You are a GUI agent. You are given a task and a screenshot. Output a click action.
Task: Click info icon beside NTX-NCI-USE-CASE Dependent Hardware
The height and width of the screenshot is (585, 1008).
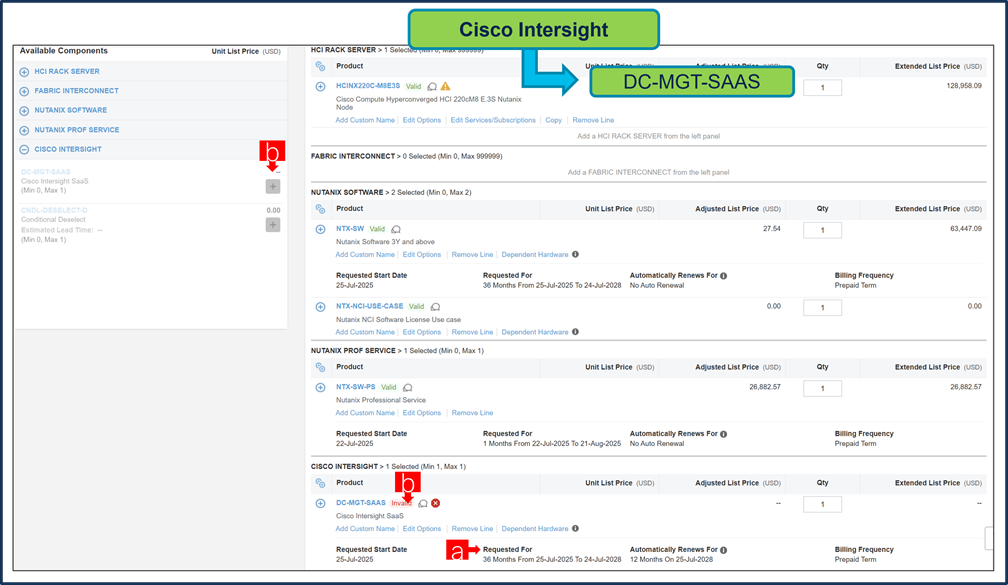[575, 332]
